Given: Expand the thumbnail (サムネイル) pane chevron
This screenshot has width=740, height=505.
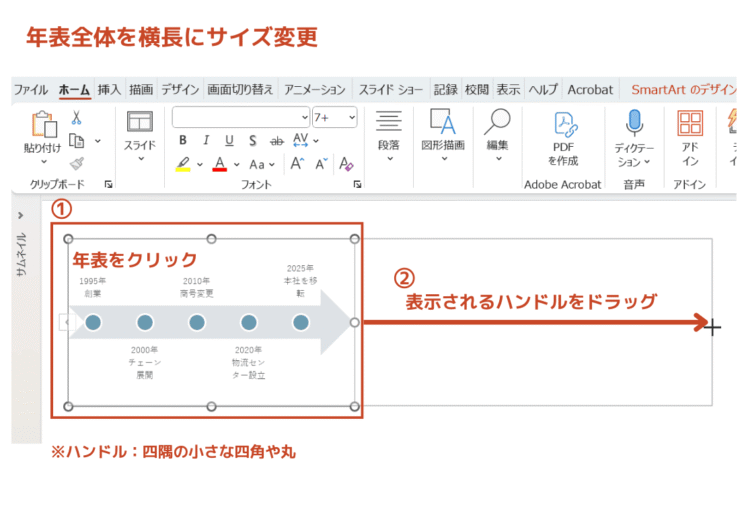Looking at the screenshot, I should (x=20, y=215).
